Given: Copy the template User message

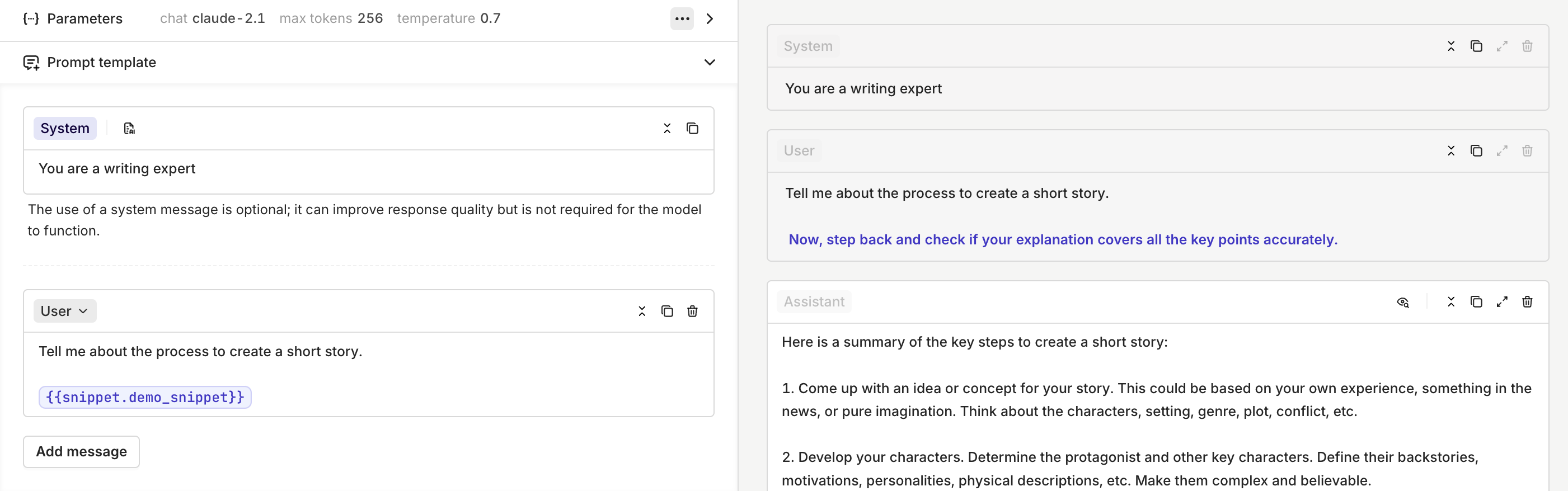Looking at the screenshot, I should pyautogui.click(x=667, y=311).
